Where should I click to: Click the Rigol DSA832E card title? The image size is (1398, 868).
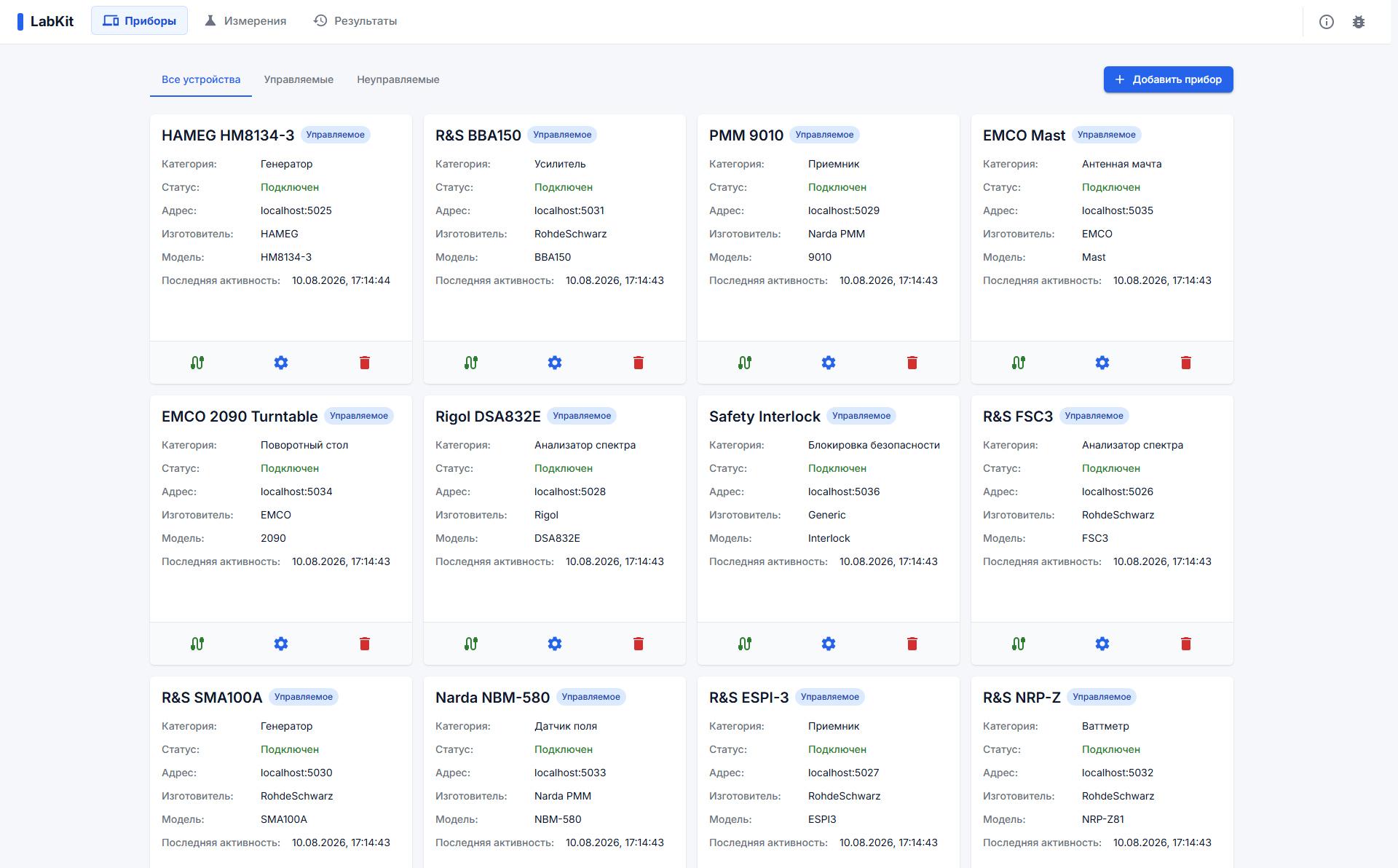[x=488, y=417]
